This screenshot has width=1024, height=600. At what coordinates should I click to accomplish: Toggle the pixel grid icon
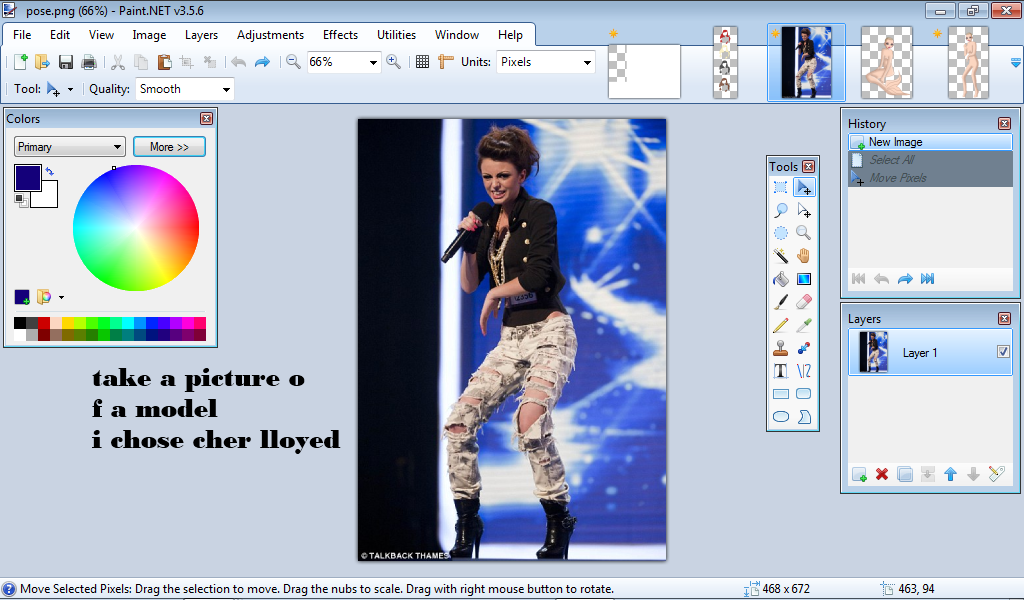tap(423, 62)
